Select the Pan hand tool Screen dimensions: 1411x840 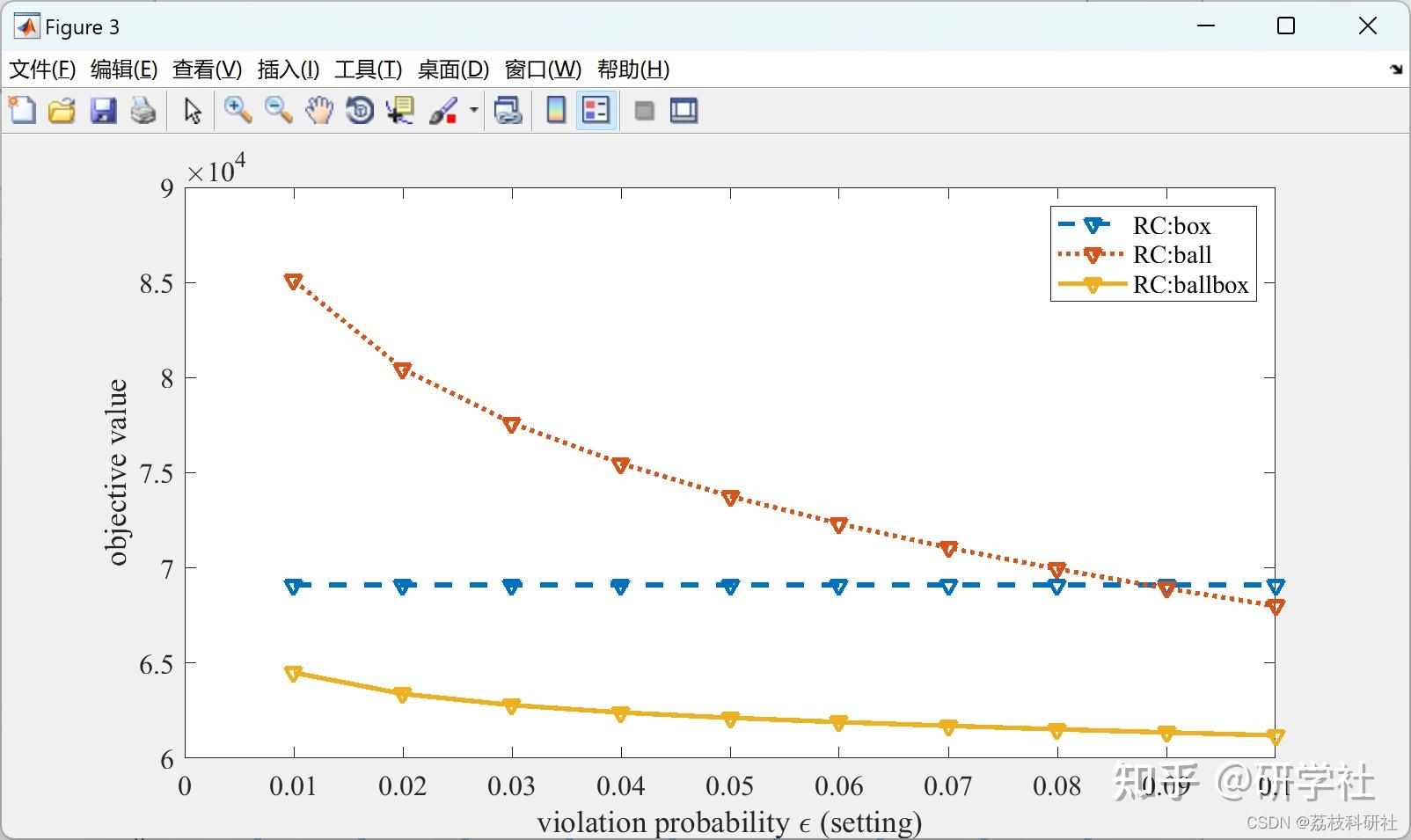[x=319, y=111]
